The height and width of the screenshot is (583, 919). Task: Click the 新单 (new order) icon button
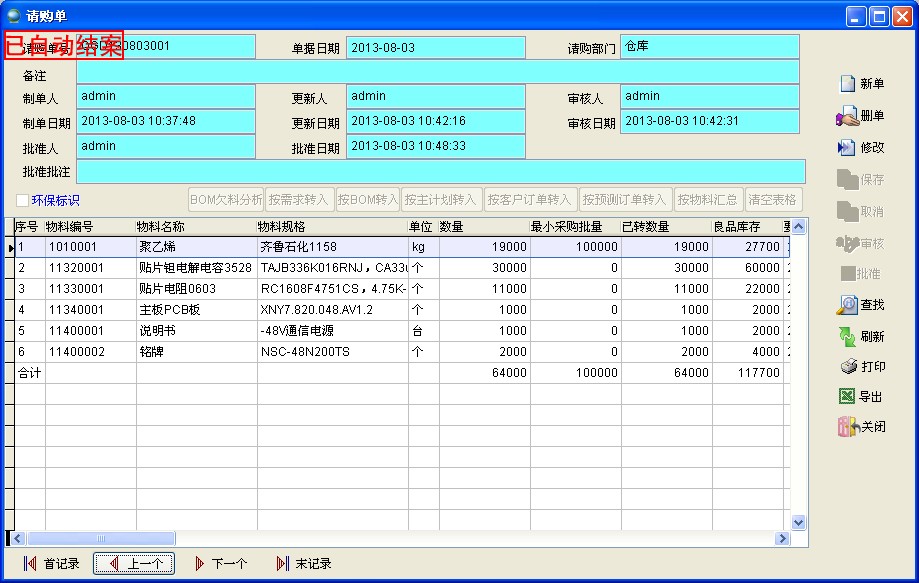(x=861, y=85)
